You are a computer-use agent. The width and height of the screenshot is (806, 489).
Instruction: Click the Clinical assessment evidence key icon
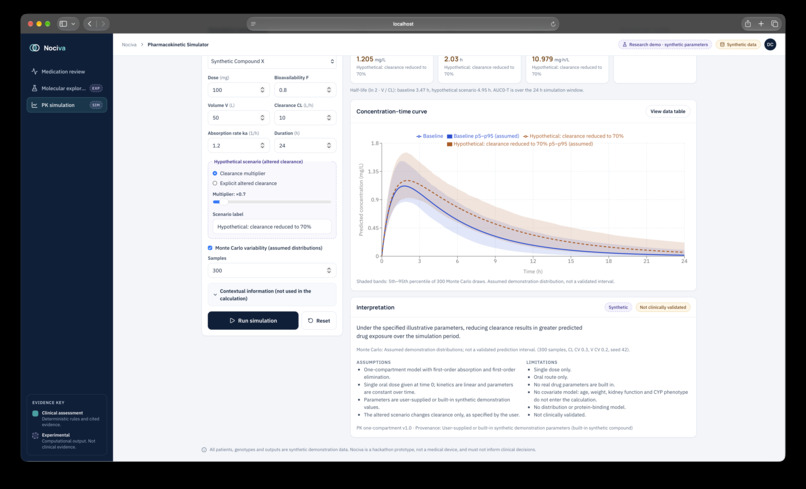[x=35, y=413]
